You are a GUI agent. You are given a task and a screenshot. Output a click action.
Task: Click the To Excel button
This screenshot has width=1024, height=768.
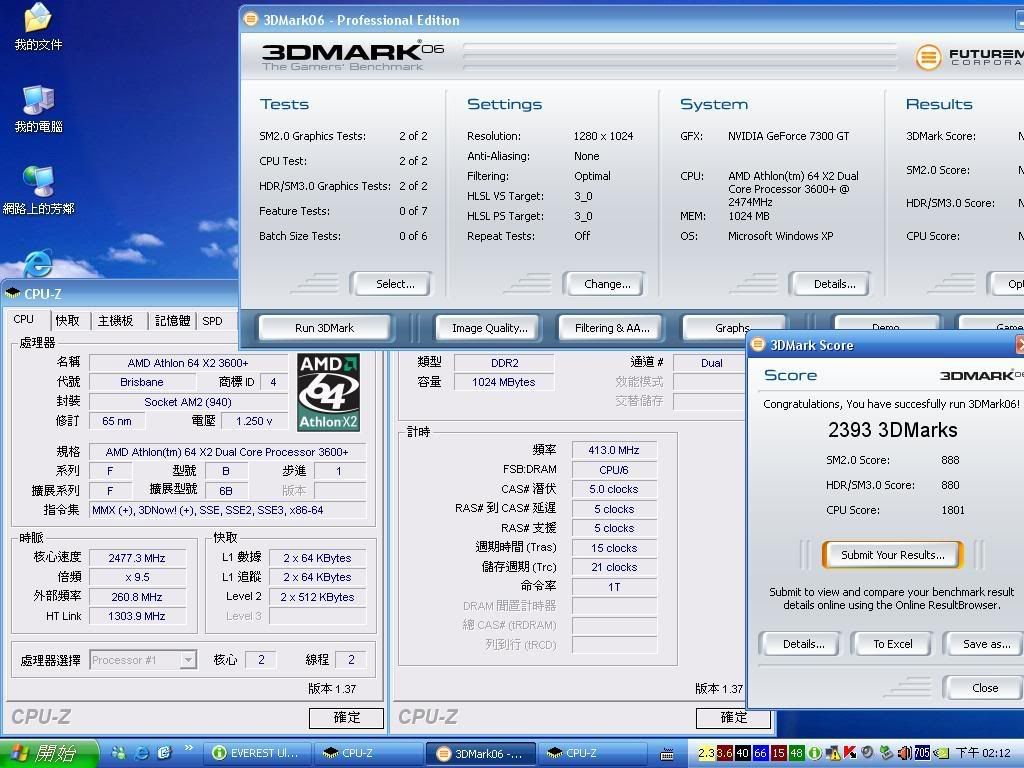893,644
